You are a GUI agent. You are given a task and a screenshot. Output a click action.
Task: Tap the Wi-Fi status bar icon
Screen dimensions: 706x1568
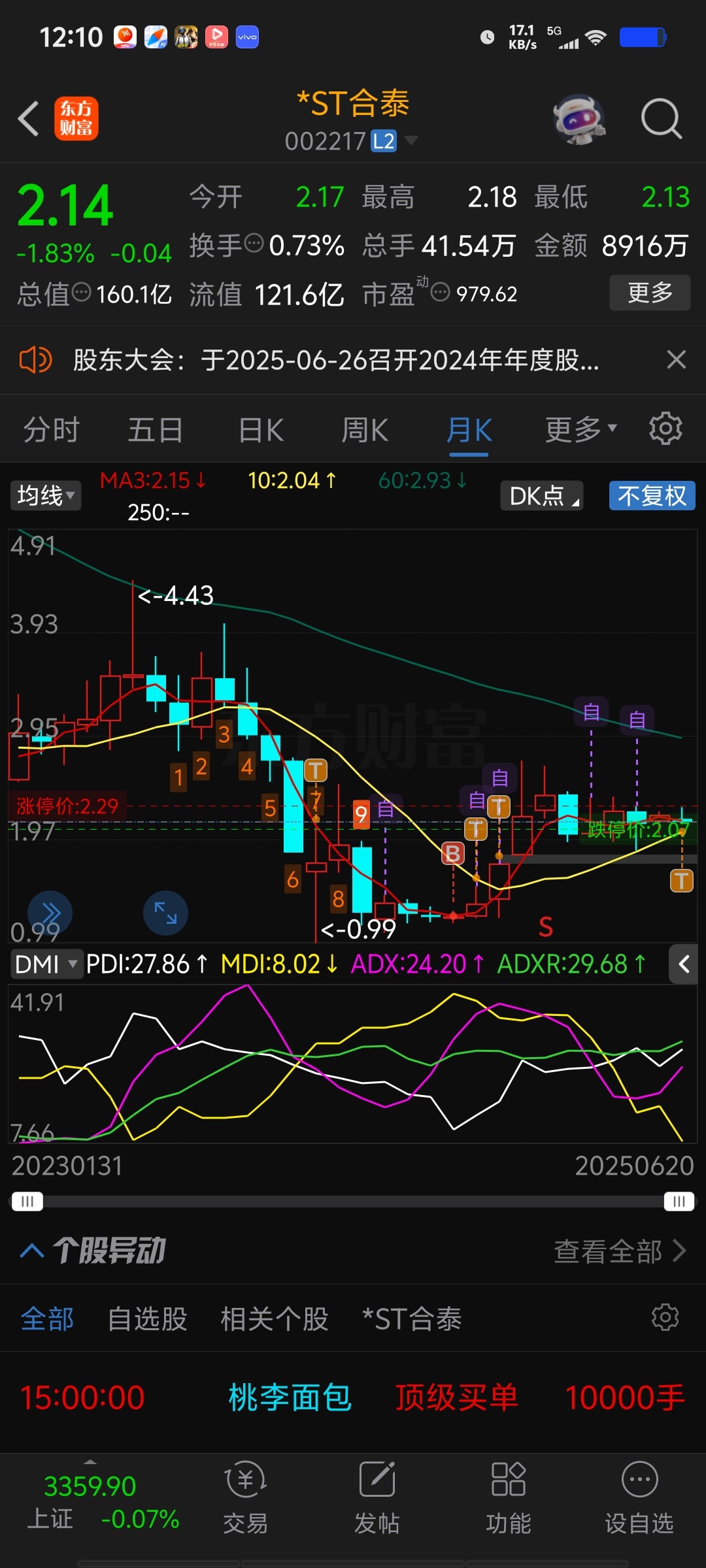point(595,37)
